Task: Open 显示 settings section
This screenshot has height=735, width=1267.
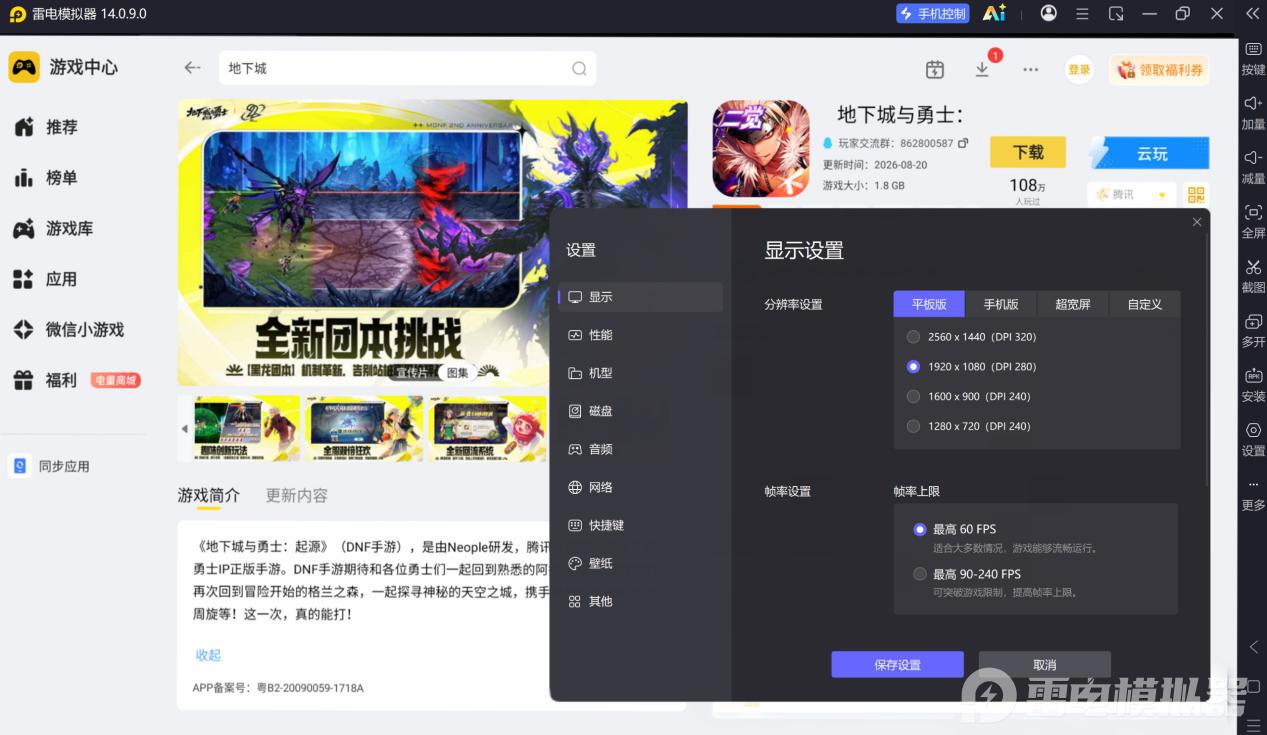Action: pos(640,297)
